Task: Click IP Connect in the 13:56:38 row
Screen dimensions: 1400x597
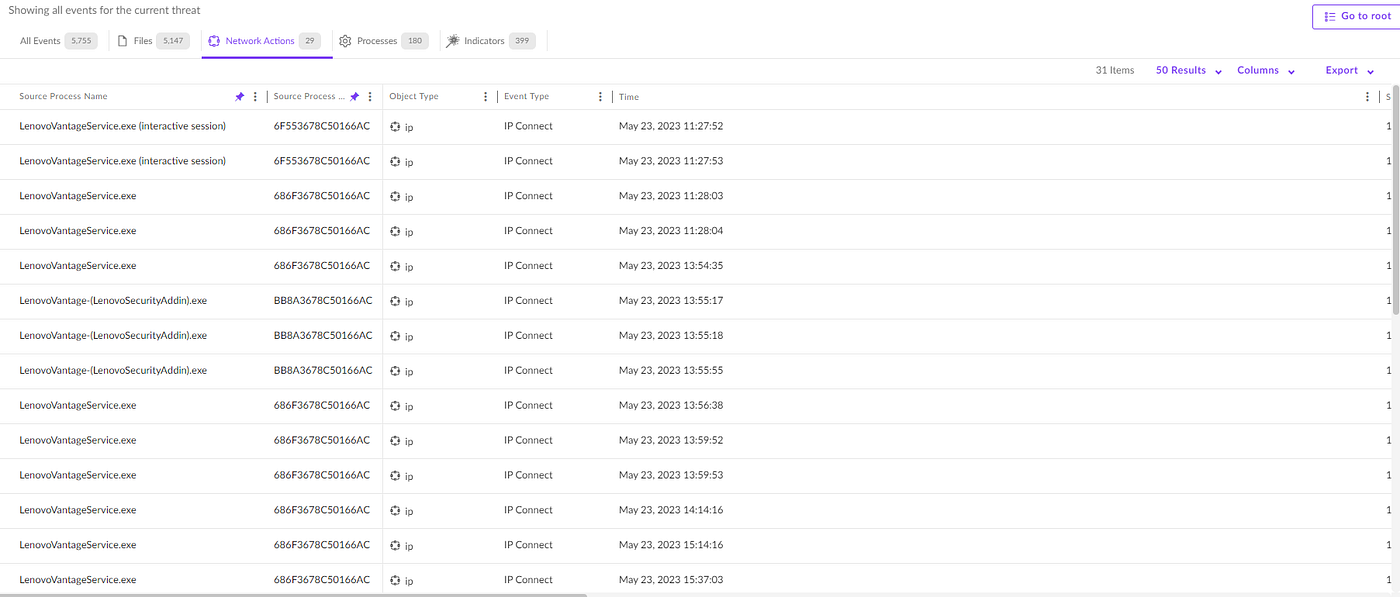Action: coord(528,405)
